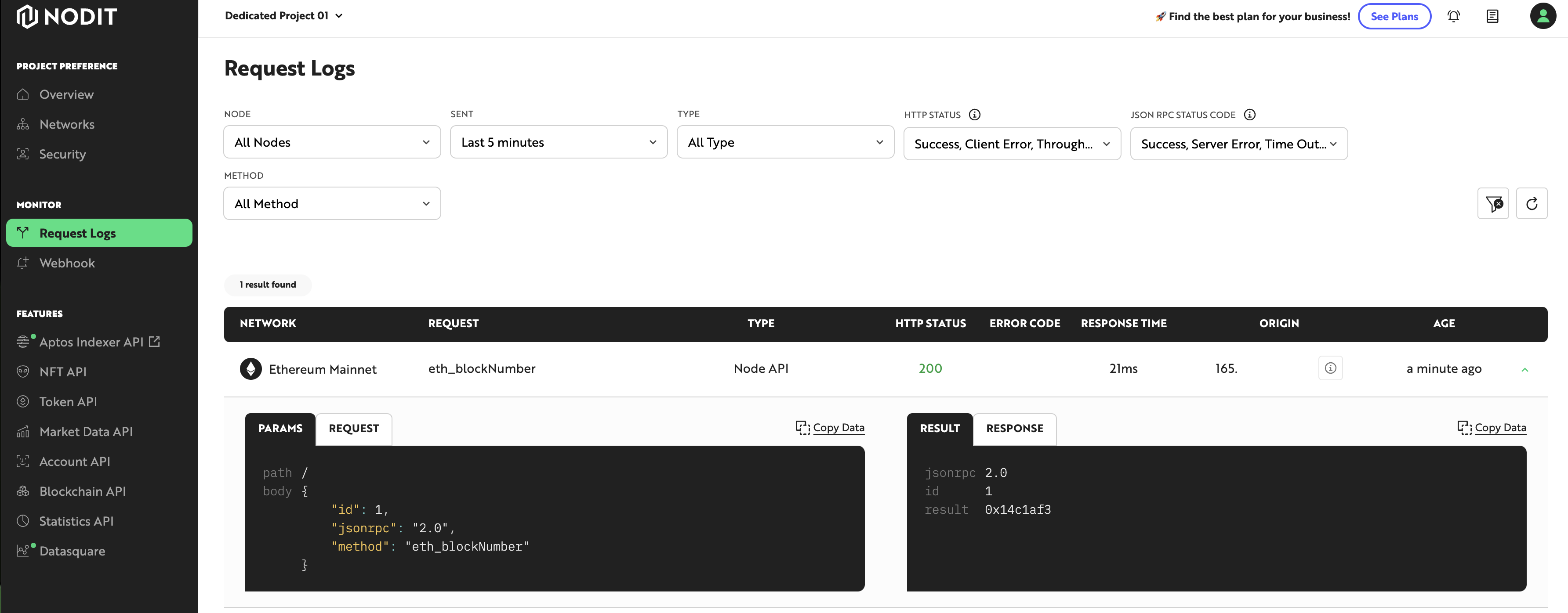The height and width of the screenshot is (613, 1568).
Task: Open the Networks section in the sidebar
Action: [x=67, y=124]
